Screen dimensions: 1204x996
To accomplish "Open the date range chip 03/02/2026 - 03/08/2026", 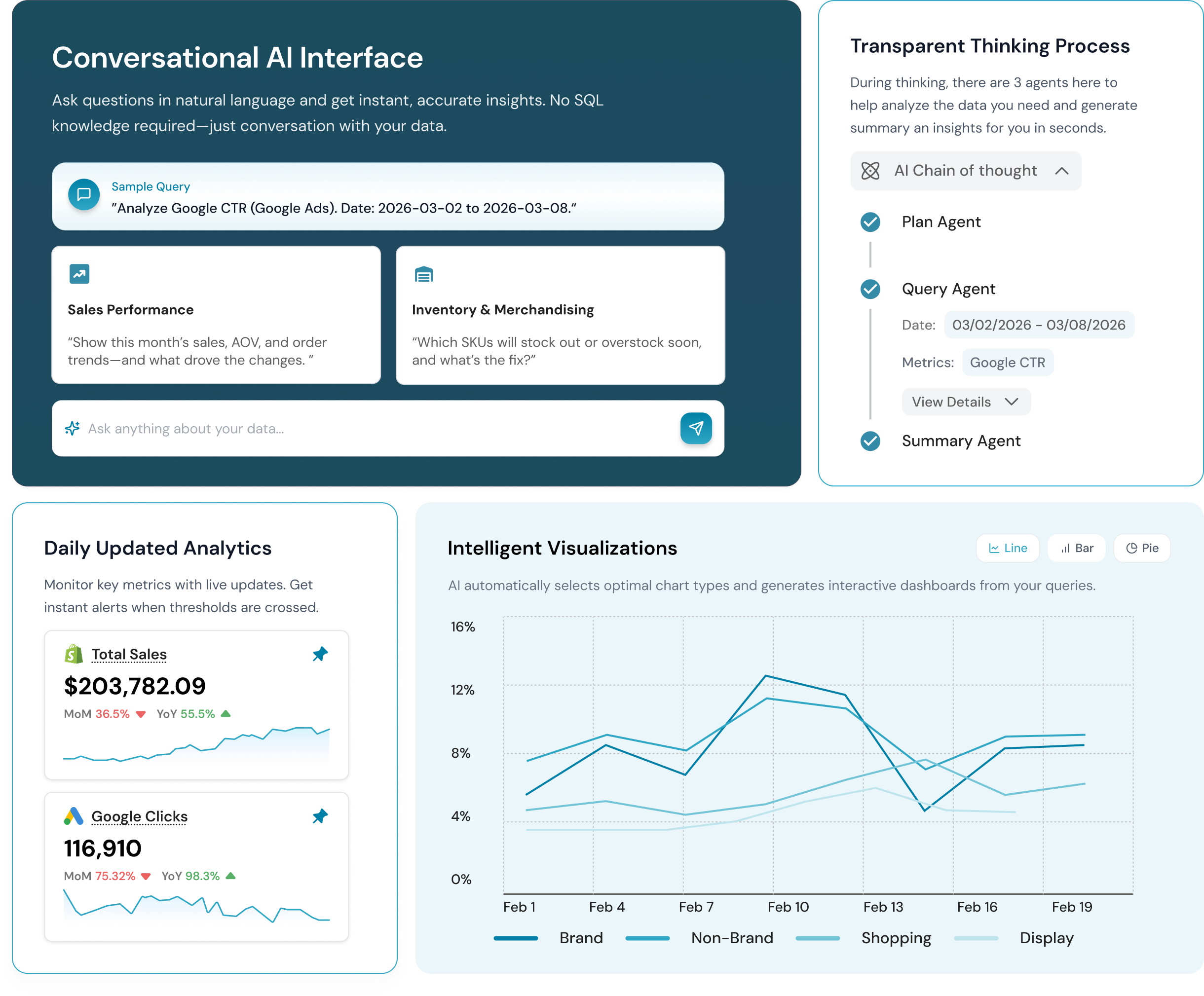I will pos(1039,325).
